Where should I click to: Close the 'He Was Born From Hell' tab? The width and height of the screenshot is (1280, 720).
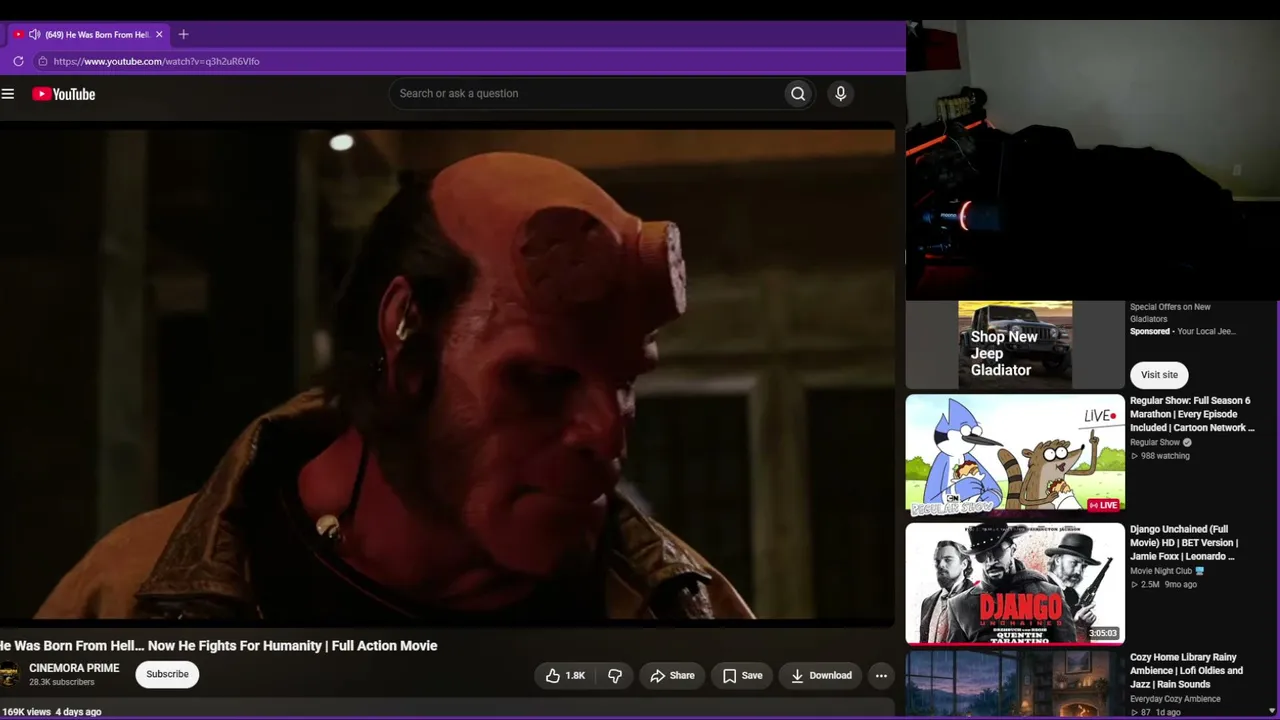tap(159, 34)
